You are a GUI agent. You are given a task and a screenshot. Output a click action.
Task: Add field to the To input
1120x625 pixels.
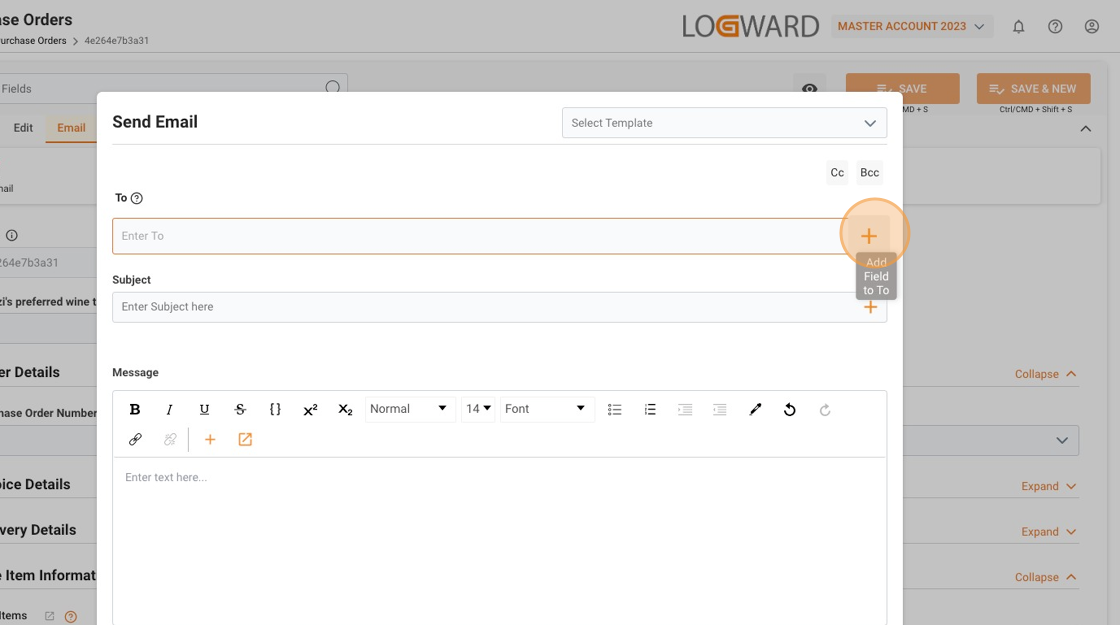click(x=869, y=236)
